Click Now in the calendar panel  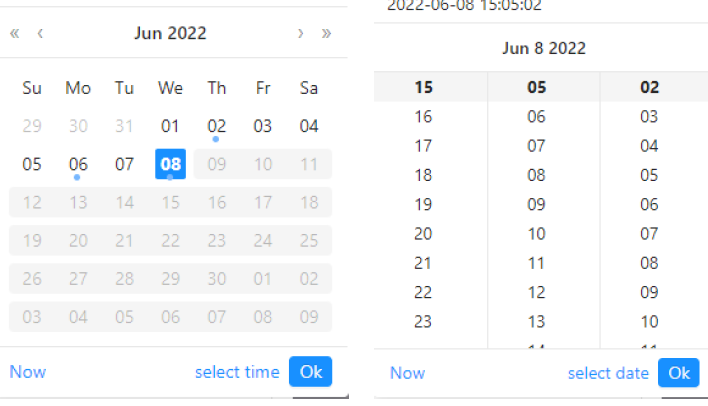coord(28,372)
